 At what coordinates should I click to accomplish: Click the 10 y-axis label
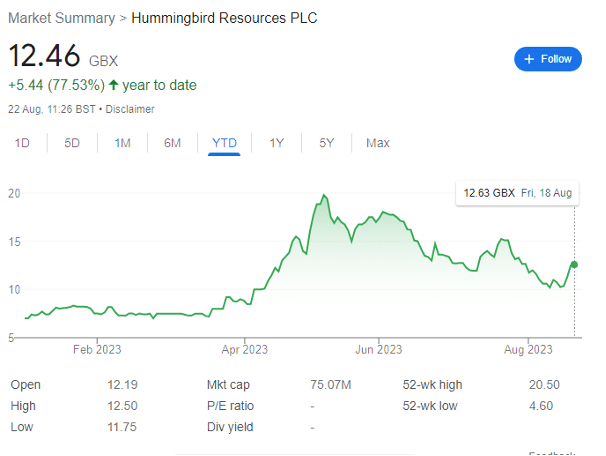pos(14,289)
